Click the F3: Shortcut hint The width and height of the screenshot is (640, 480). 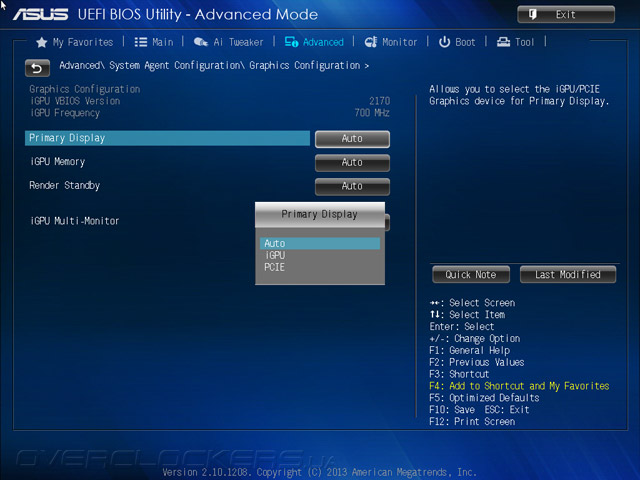click(x=459, y=374)
